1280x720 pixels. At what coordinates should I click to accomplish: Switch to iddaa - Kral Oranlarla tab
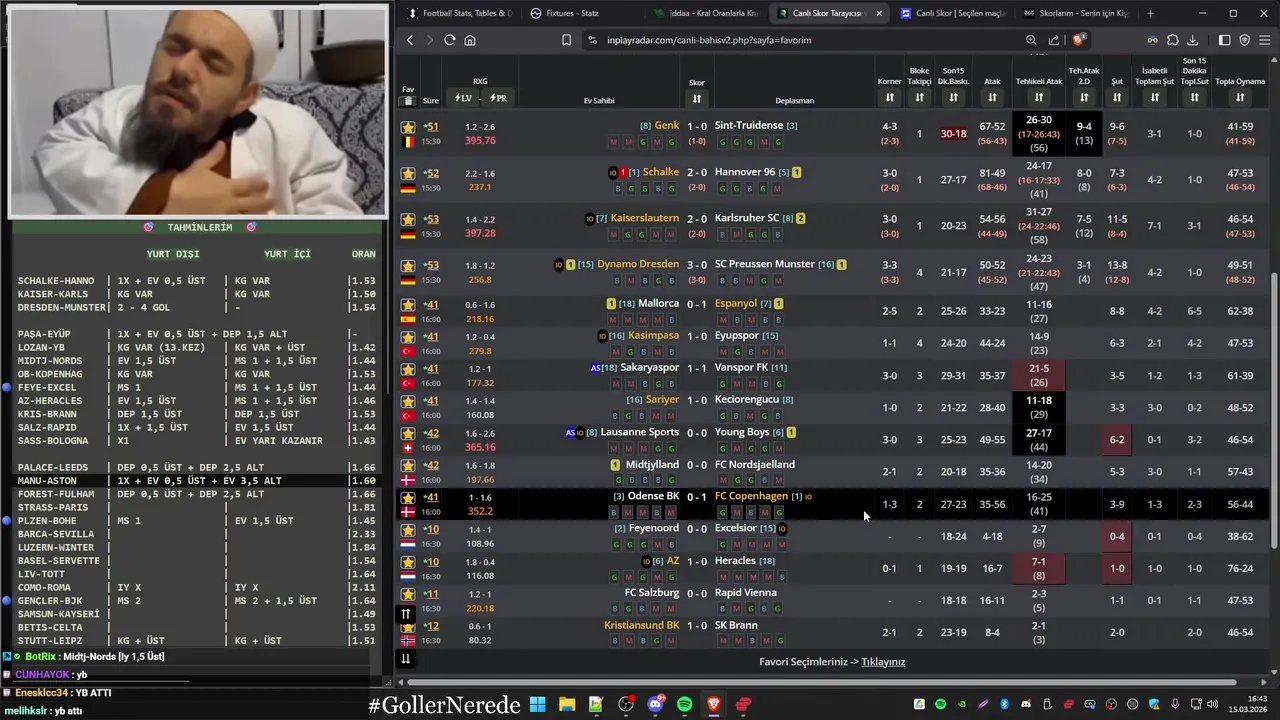(x=706, y=13)
